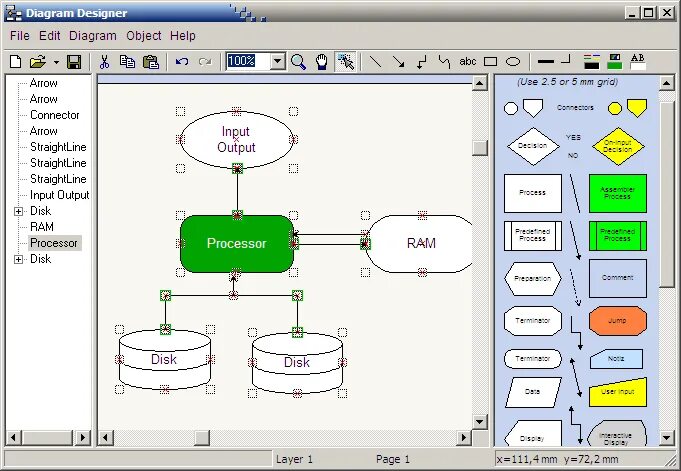
Task: Click the canvas horizontal scrollbar right arrow
Action: point(464,437)
